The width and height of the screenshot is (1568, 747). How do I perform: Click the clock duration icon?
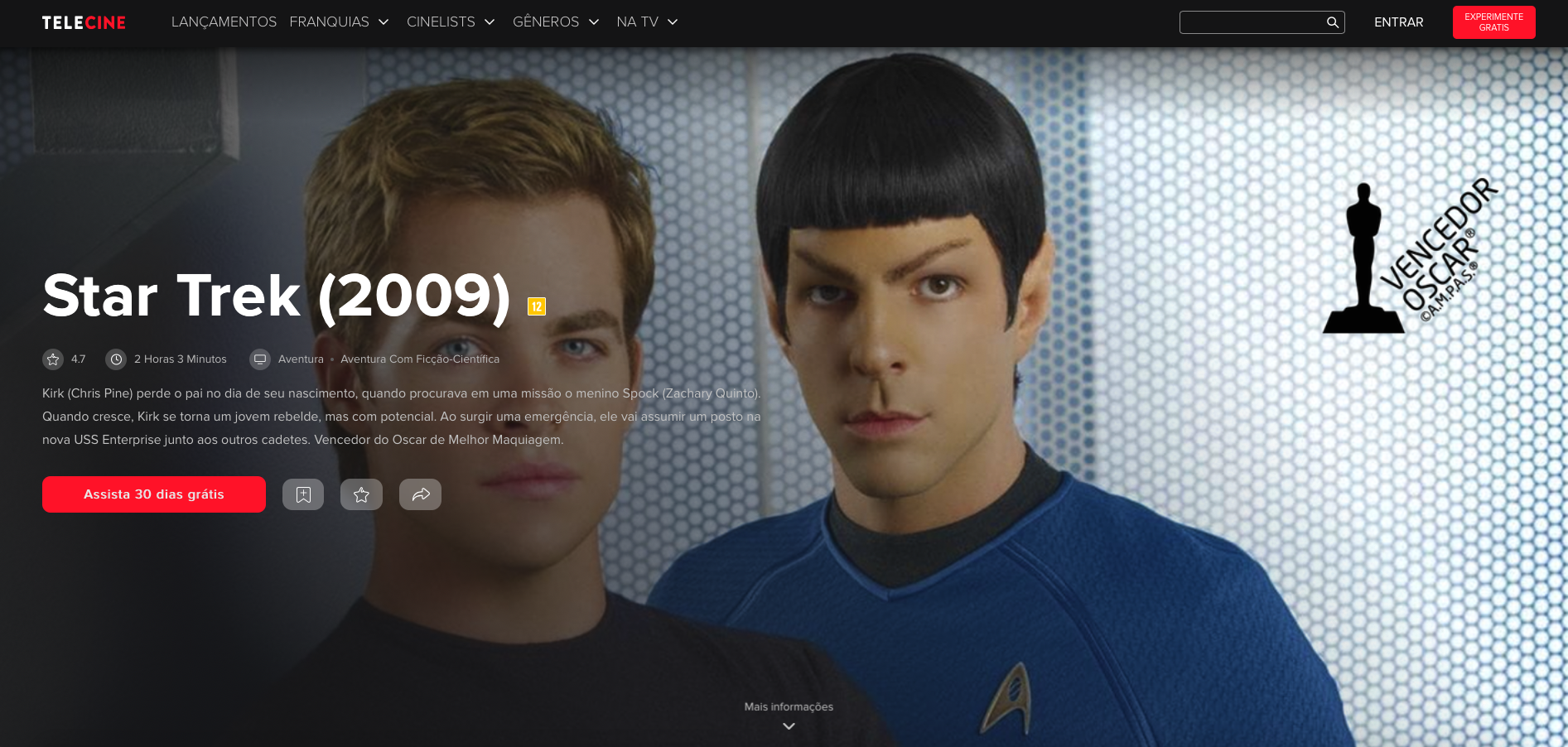(116, 359)
